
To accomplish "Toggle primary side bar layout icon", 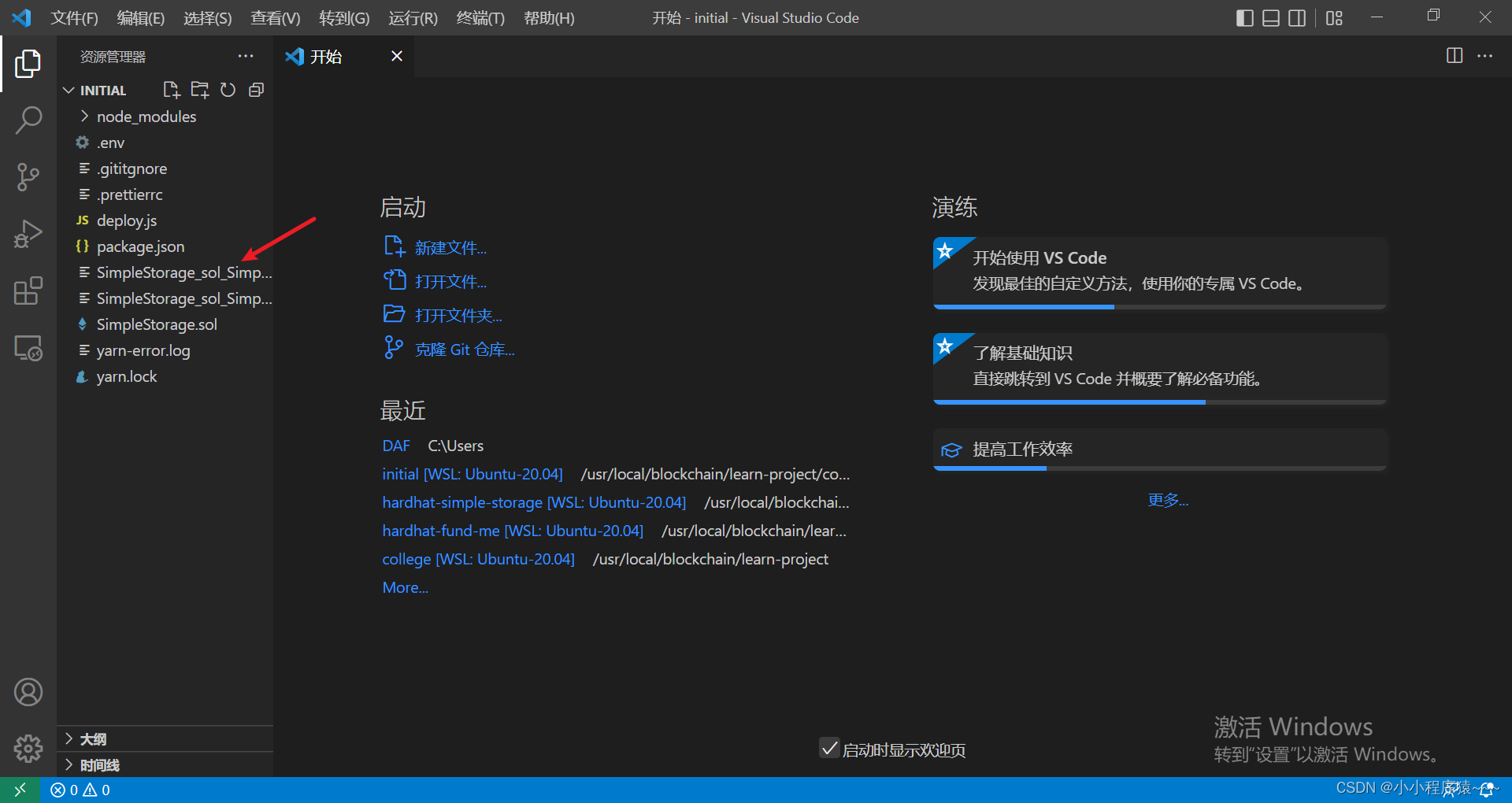I will [x=1245, y=17].
